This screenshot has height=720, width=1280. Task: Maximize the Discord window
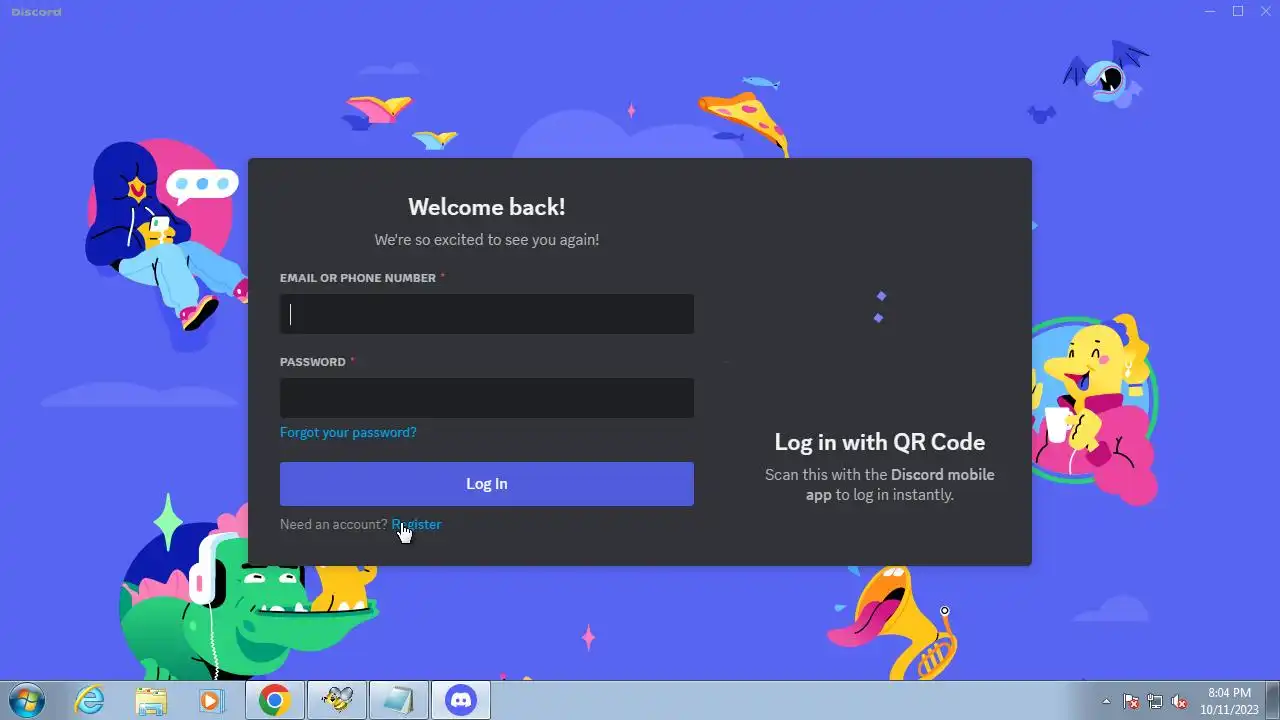click(1238, 11)
